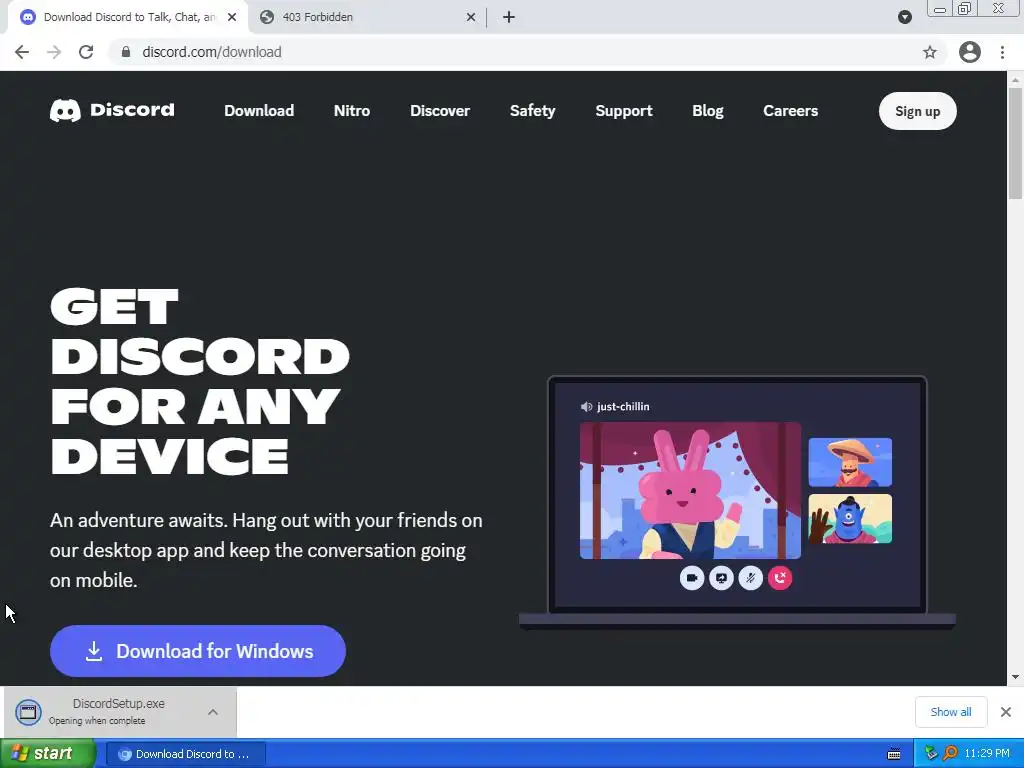Viewport: 1024px width, 768px height.
Task: Click the scrollbar up arrow
Action: [x=1015, y=80]
